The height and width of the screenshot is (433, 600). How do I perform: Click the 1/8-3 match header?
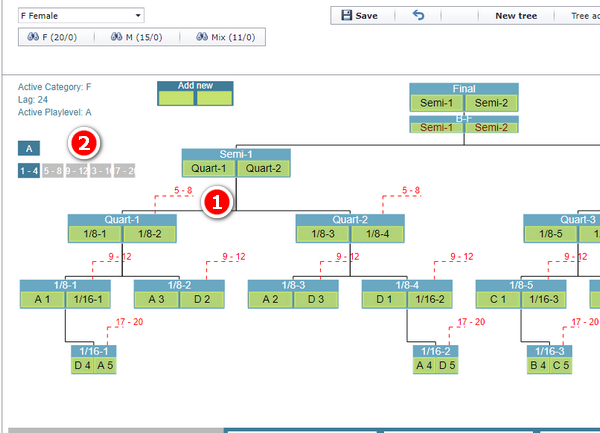pyautogui.click(x=293, y=285)
